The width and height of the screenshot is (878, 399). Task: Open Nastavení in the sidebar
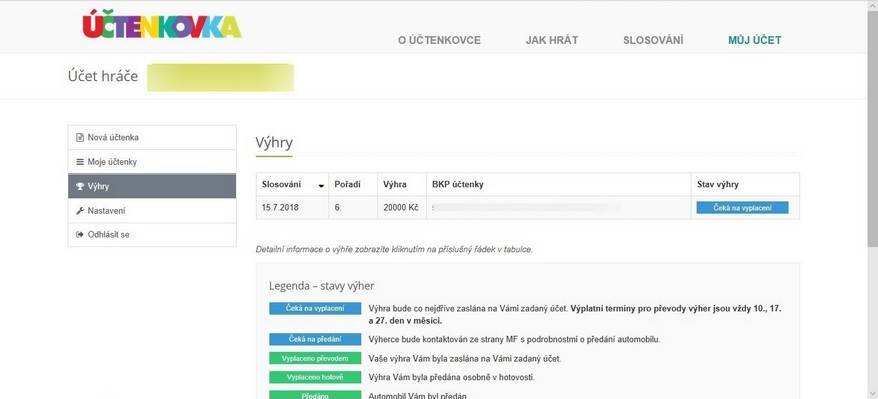[x=152, y=211]
